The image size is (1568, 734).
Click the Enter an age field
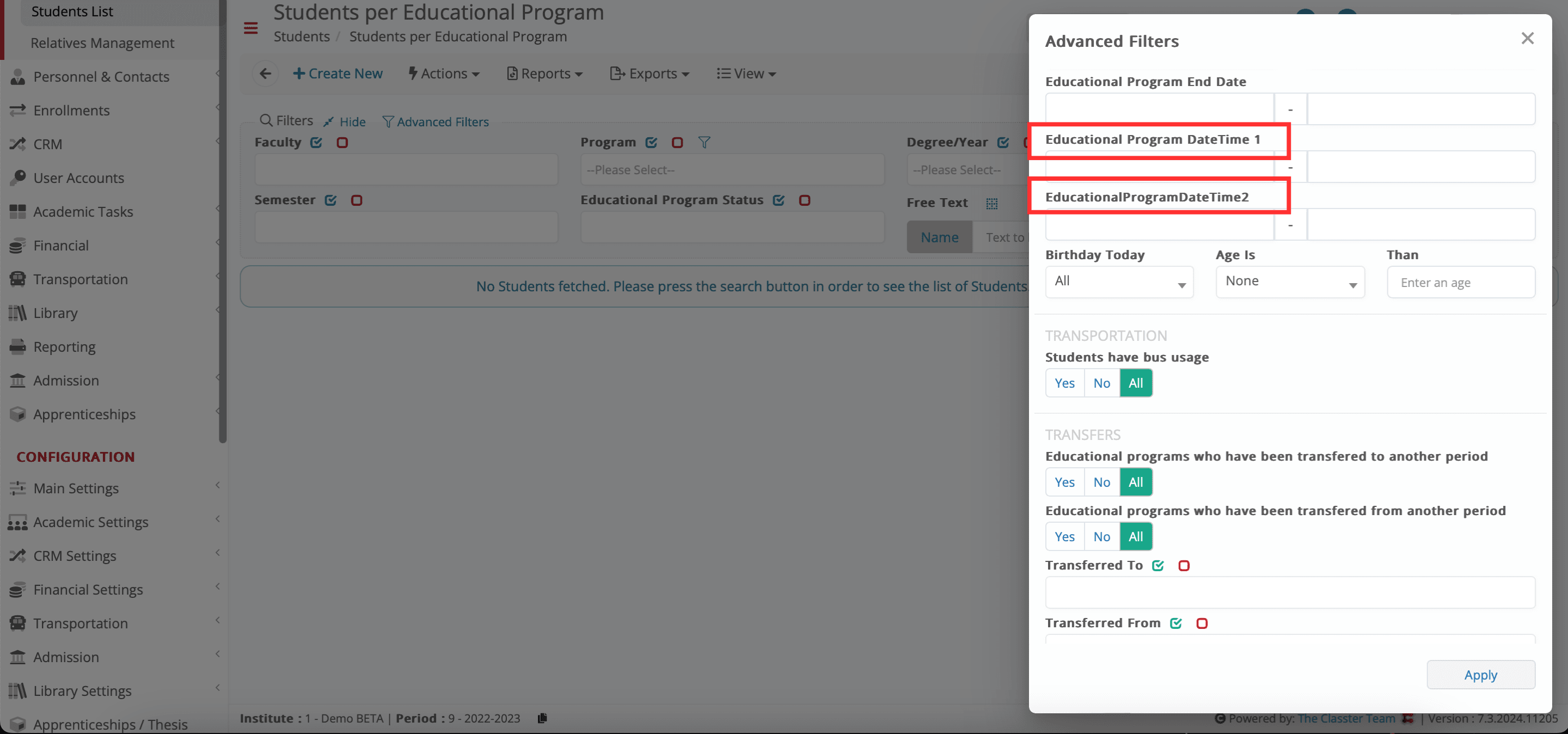point(1461,282)
